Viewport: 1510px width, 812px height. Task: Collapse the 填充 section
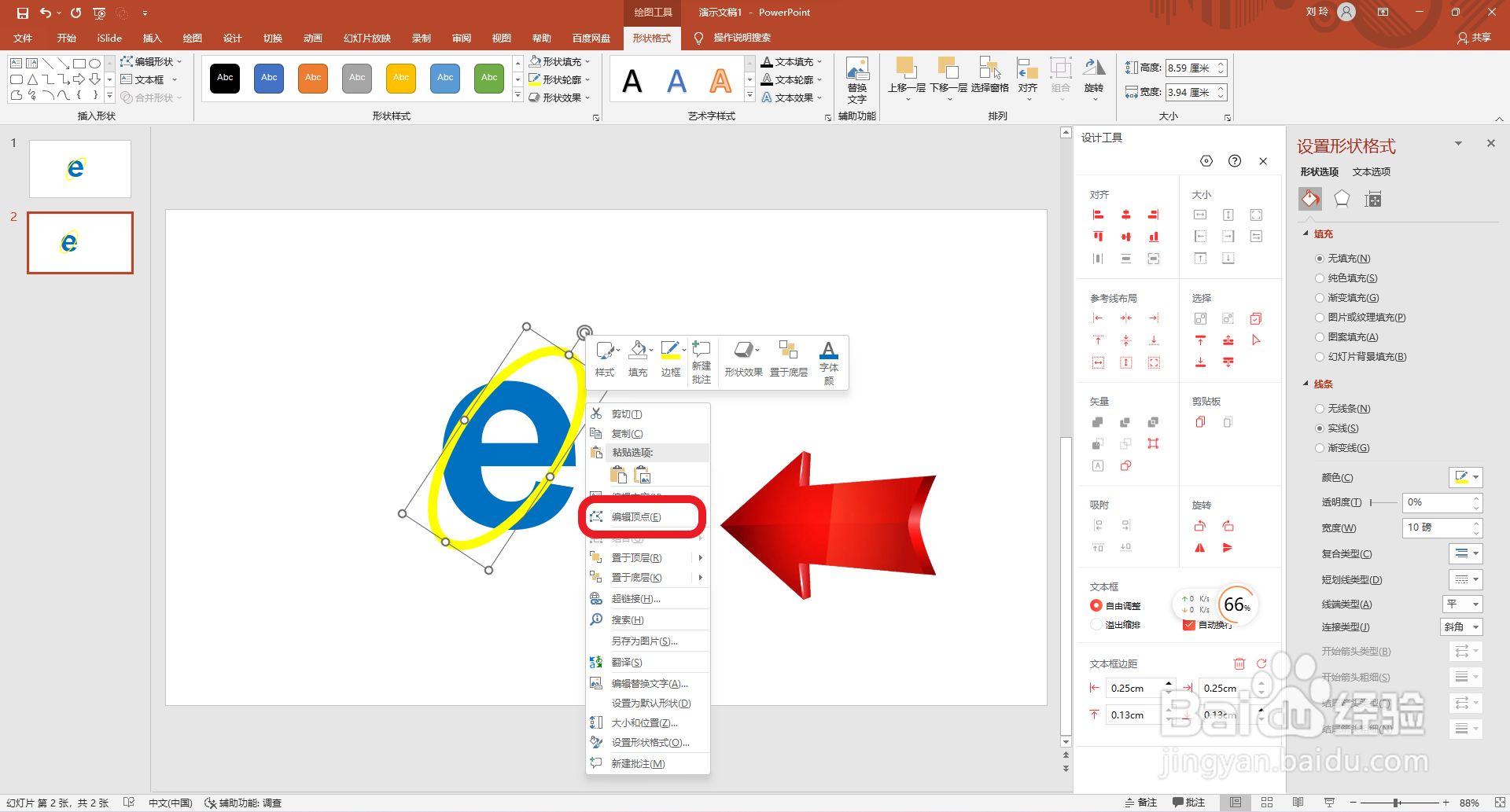tap(1306, 234)
